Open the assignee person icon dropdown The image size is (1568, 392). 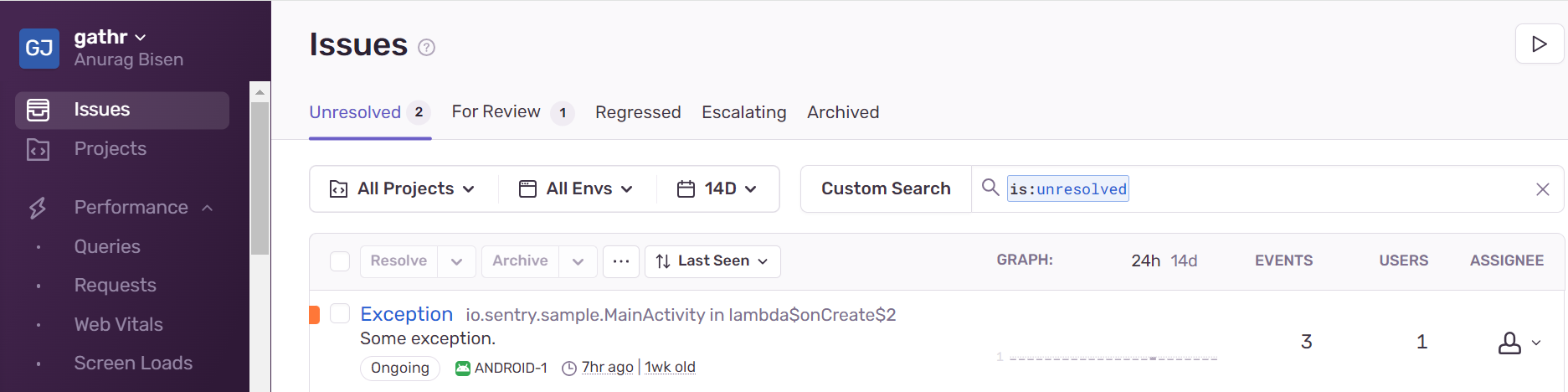coord(1519,343)
